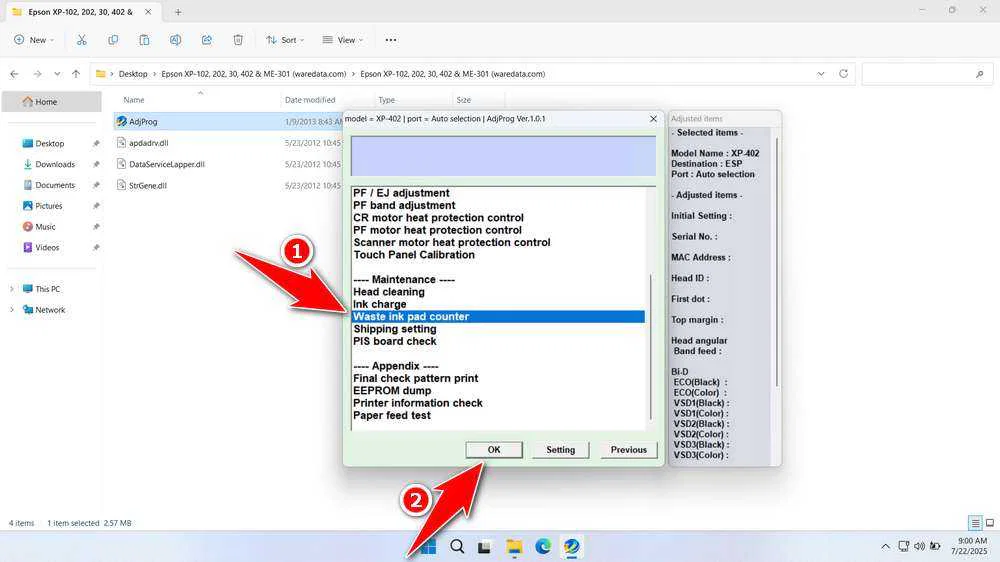
Task: Click the Cut scissors icon in toolbar
Action: [81, 40]
